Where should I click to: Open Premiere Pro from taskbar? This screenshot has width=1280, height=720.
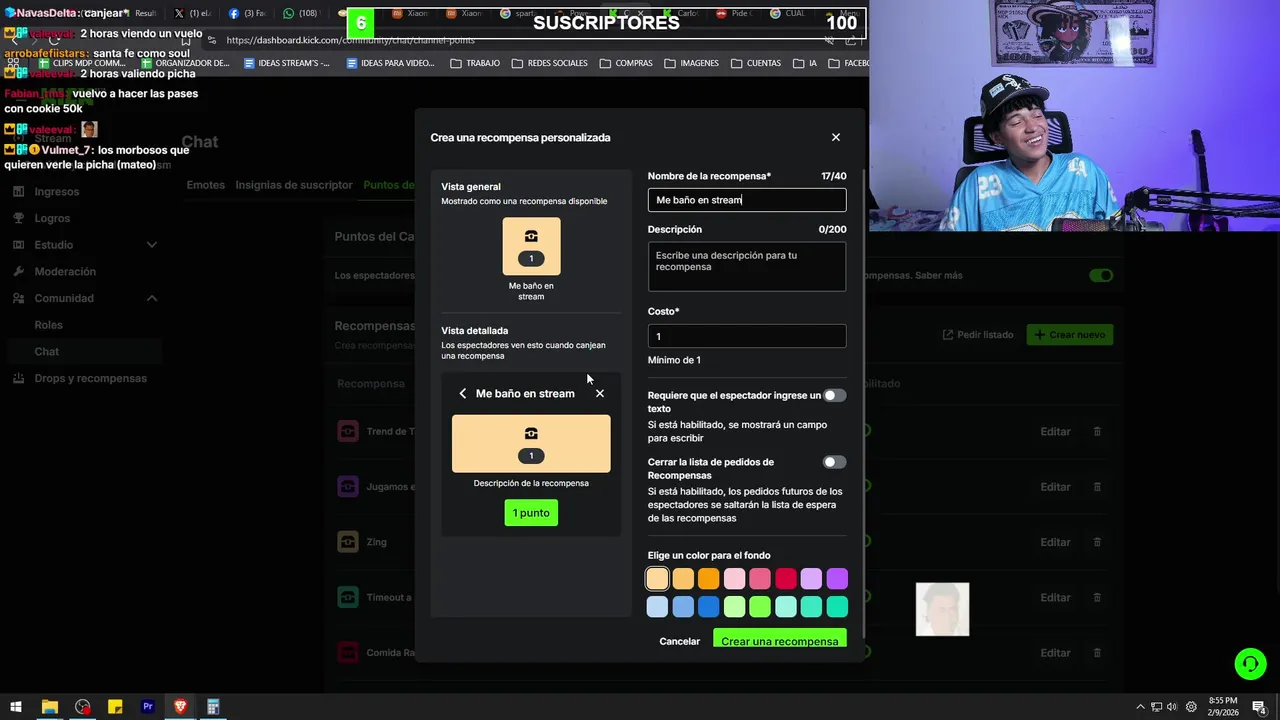[x=148, y=707]
